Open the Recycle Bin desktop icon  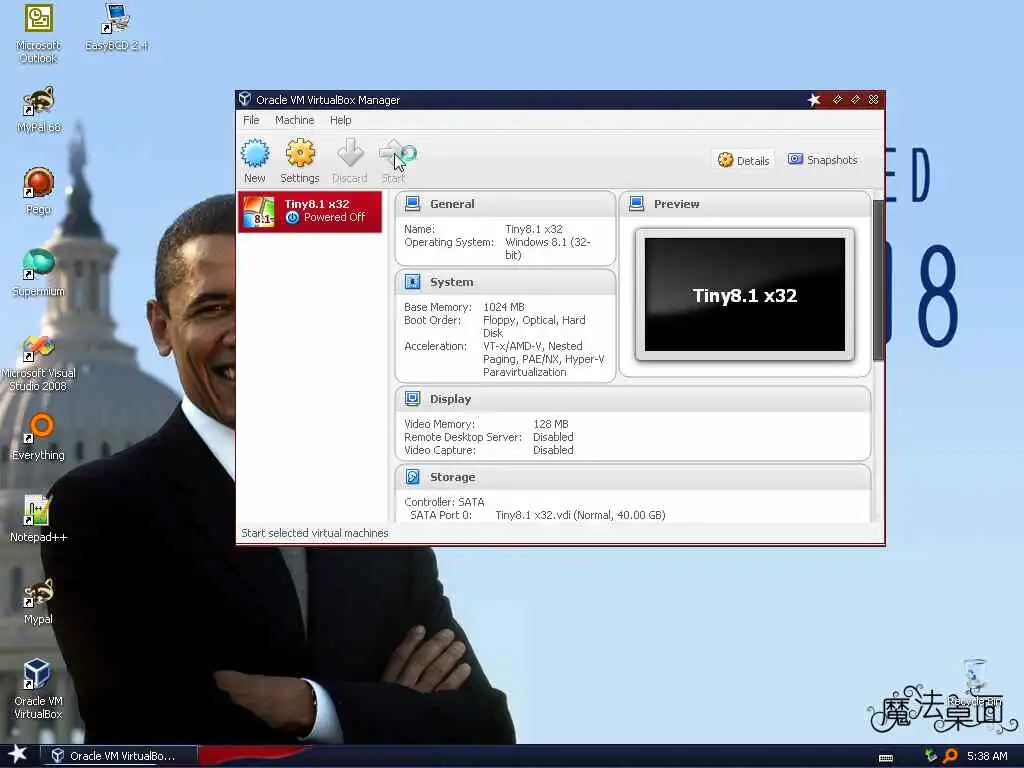tap(974, 683)
